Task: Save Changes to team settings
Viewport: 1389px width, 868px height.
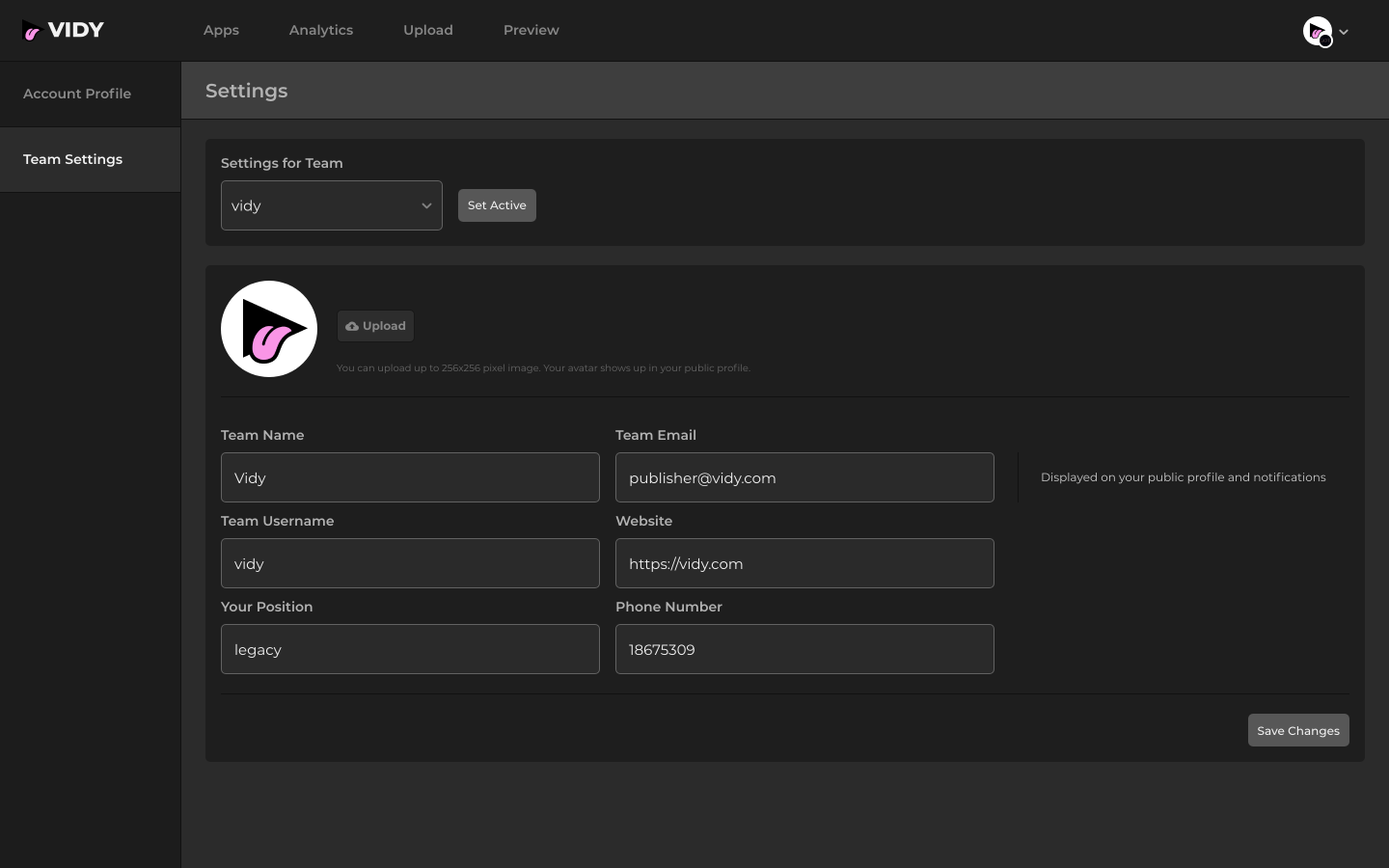Action: [1298, 730]
